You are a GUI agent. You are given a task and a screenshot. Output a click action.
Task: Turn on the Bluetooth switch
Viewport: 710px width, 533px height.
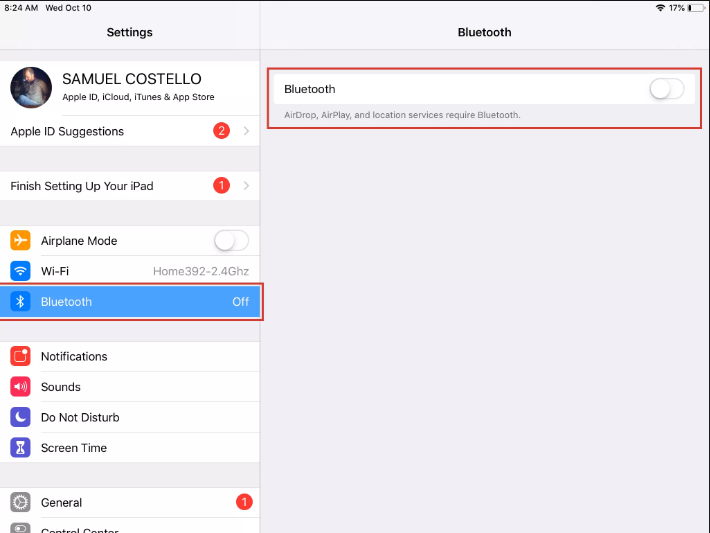click(667, 89)
